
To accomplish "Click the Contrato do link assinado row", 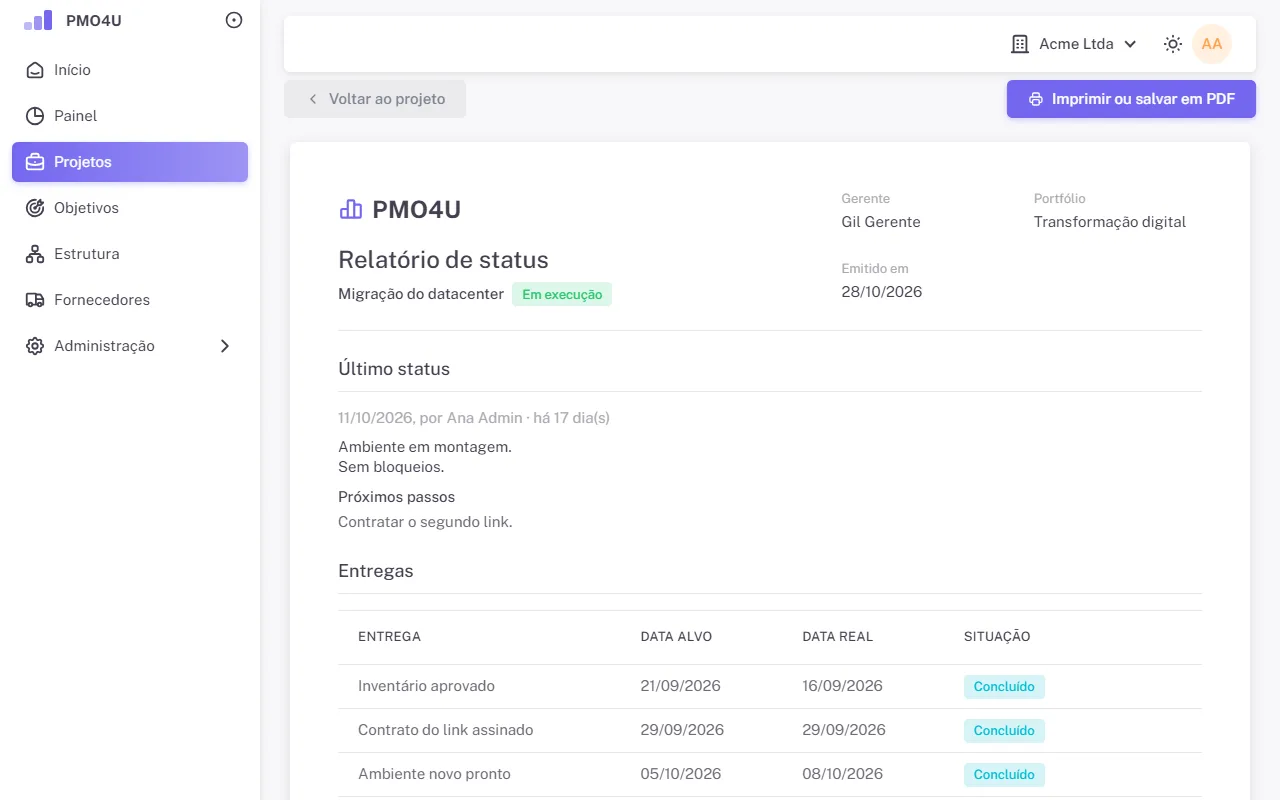I will 770,730.
